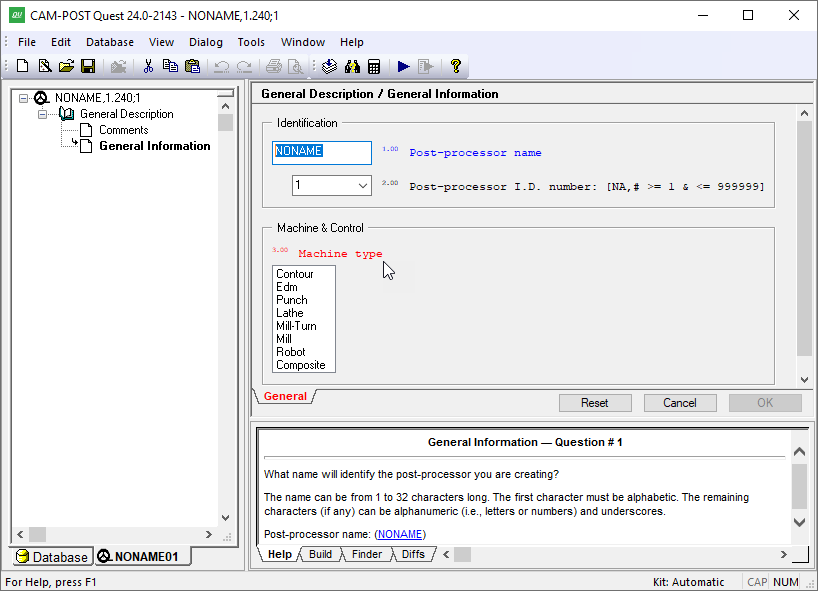Image resolution: width=818 pixels, height=591 pixels.
Task: Click the New from template icon with pencil
Action: [x=44, y=66]
